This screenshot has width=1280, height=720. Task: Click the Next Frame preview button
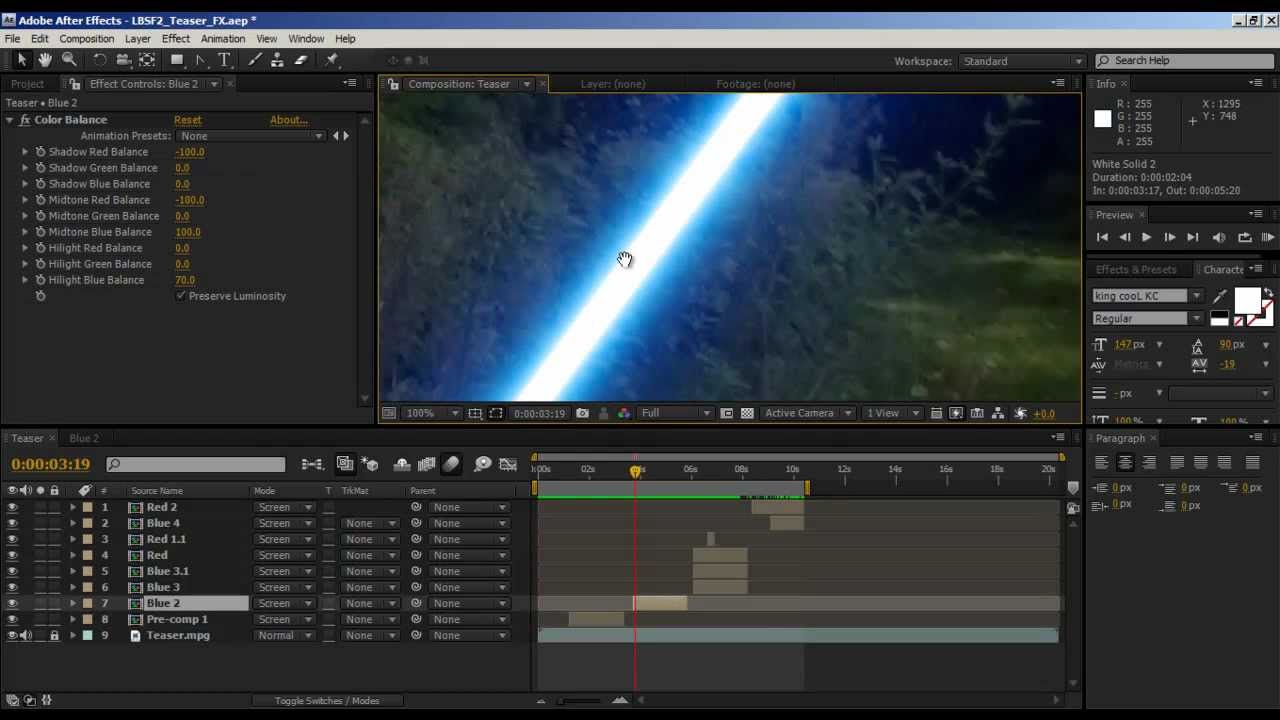1169,237
